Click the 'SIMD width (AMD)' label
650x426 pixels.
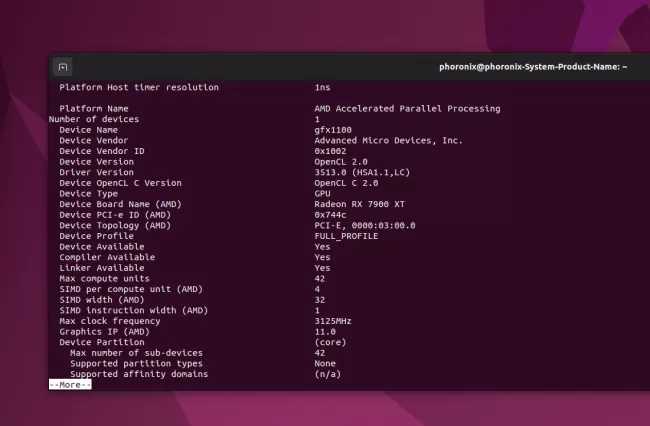point(102,300)
